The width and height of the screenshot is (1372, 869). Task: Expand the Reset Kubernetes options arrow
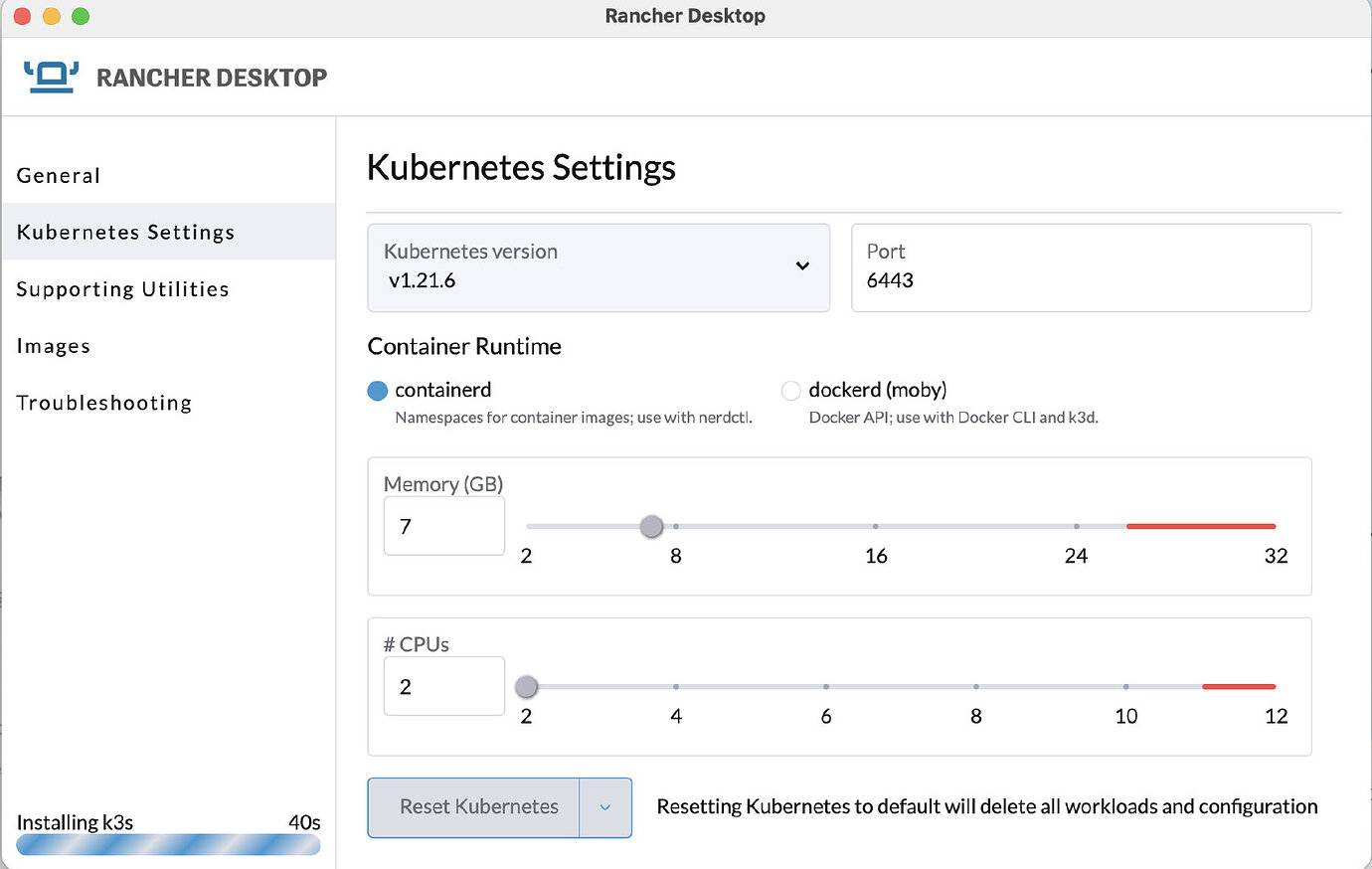coord(605,807)
